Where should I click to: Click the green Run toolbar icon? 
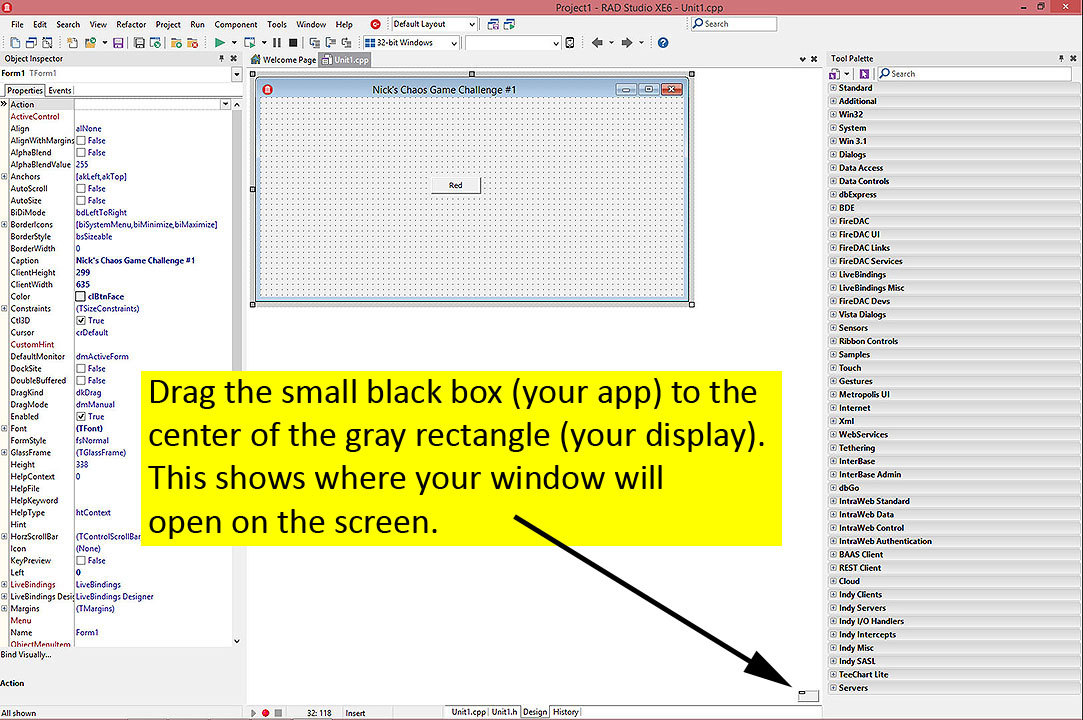point(220,43)
